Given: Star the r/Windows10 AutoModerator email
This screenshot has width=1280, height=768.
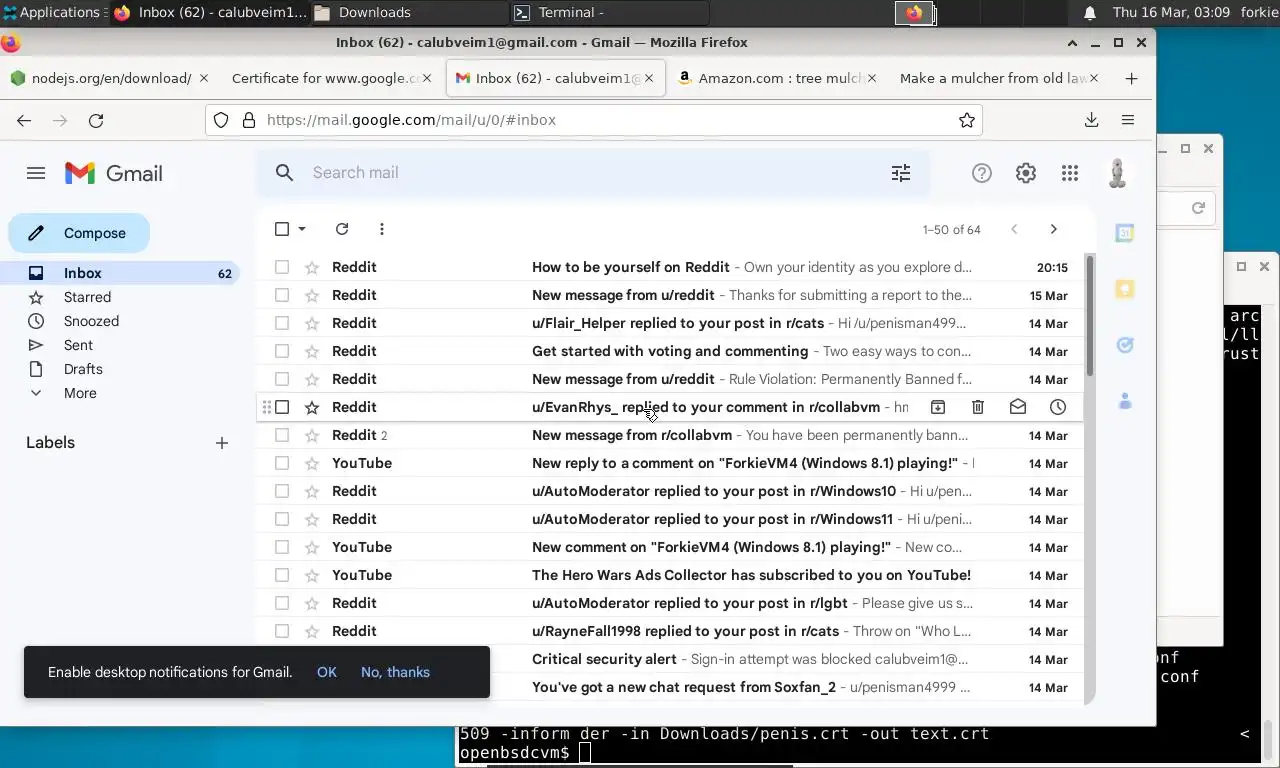Looking at the screenshot, I should [312, 491].
